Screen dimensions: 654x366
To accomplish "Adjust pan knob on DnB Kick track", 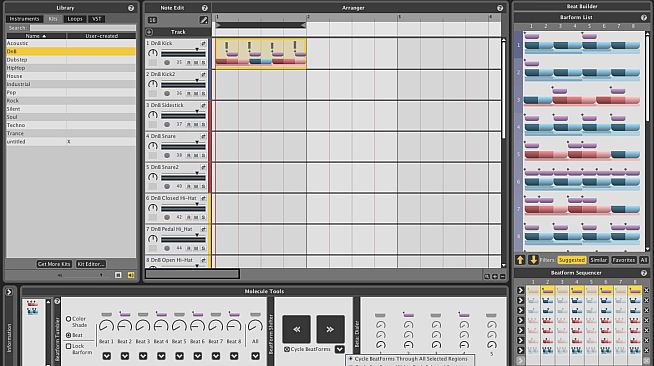I will (153, 53).
